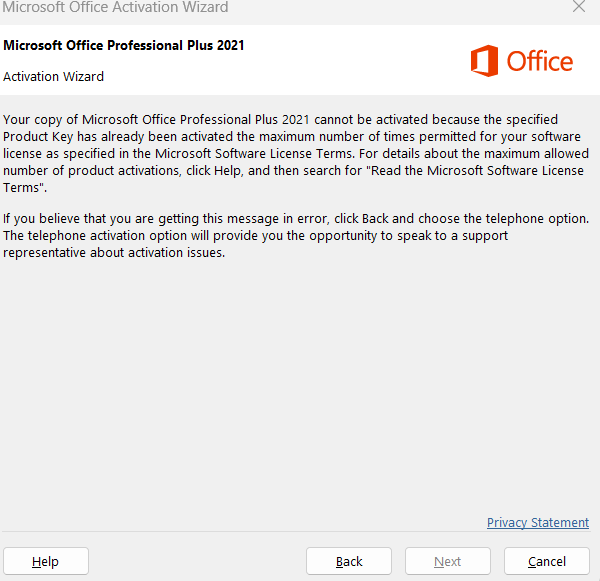Open the Privacy Statement link
The image size is (600, 581).
click(x=537, y=523)
